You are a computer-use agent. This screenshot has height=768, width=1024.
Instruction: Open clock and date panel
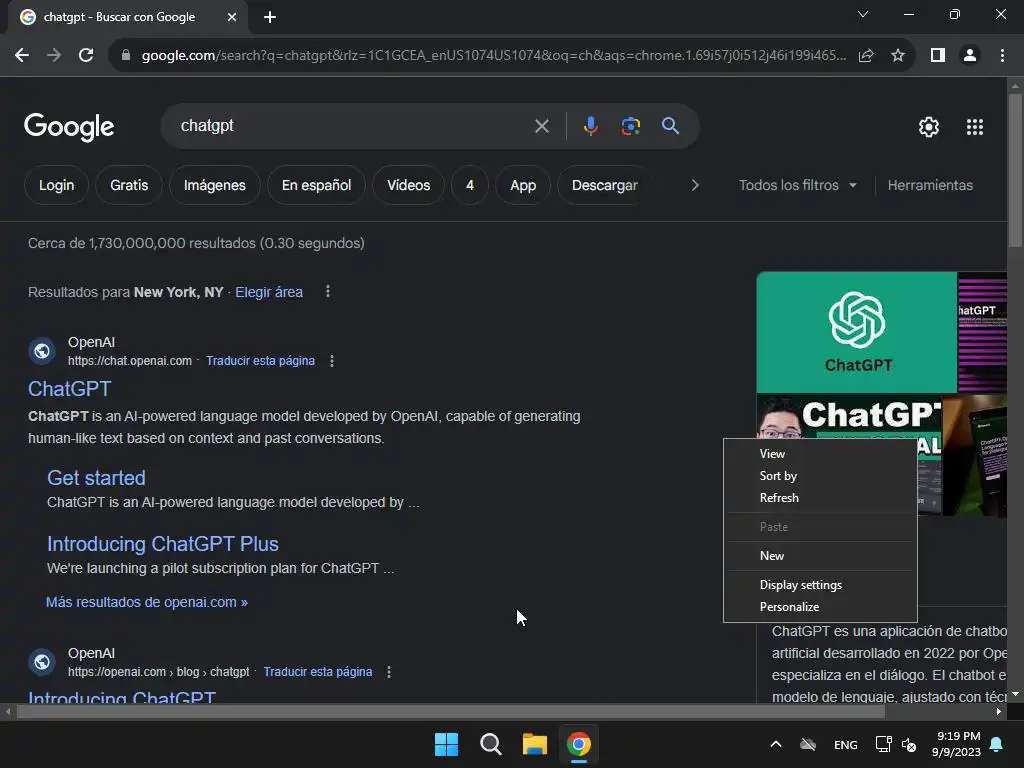tap(956, 744)
